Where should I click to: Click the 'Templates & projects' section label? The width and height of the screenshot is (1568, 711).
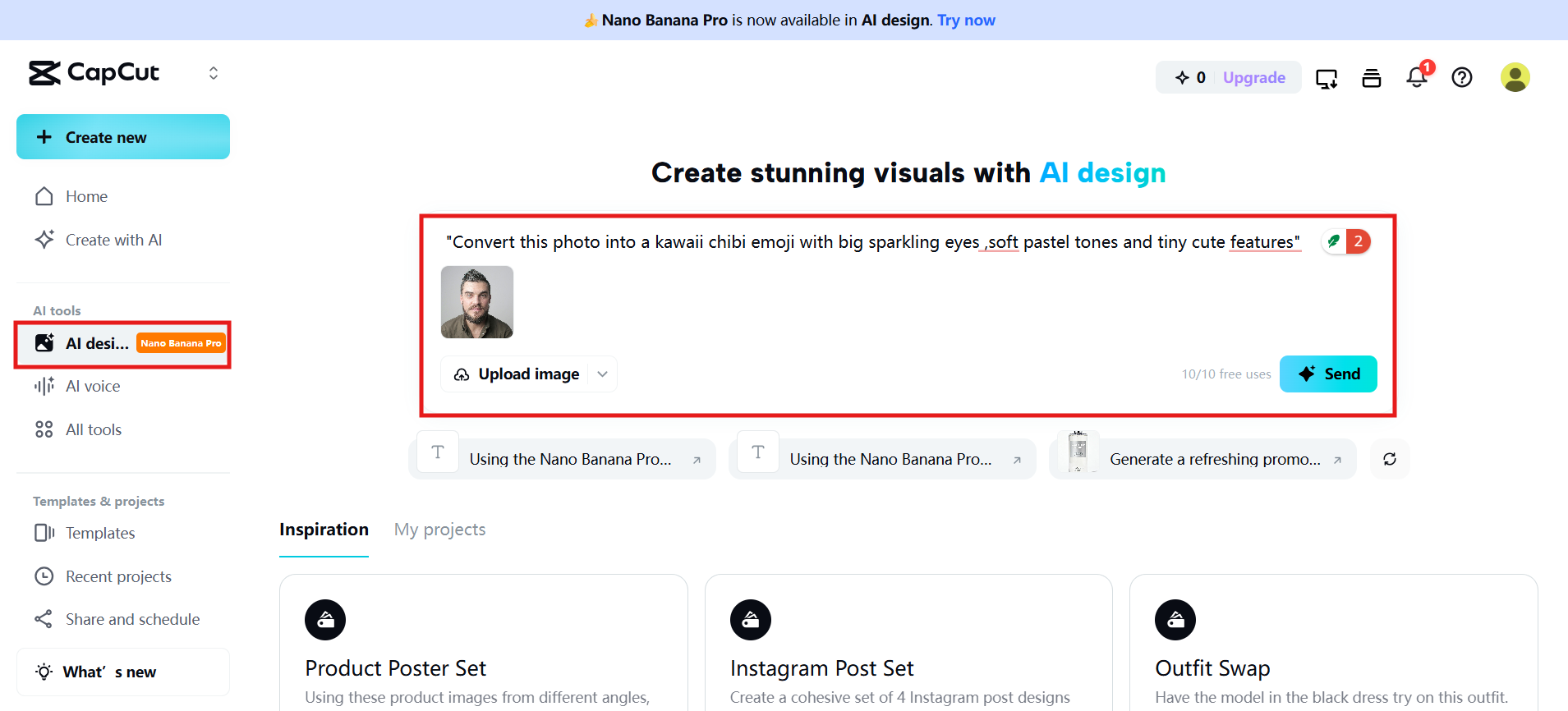coord(99,501)
